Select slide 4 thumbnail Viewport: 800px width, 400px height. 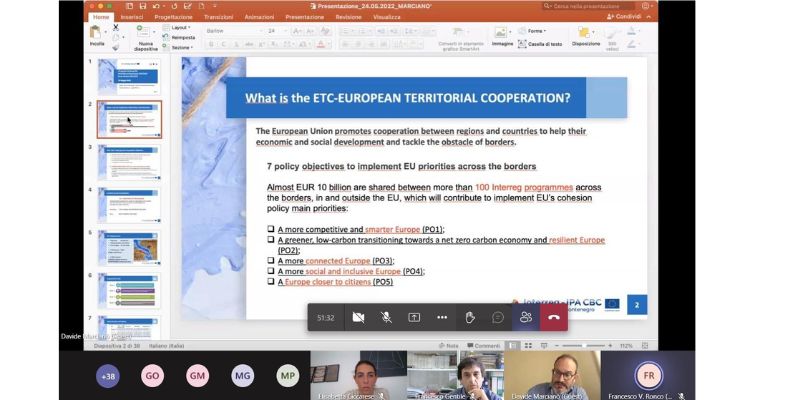[129, 205]
